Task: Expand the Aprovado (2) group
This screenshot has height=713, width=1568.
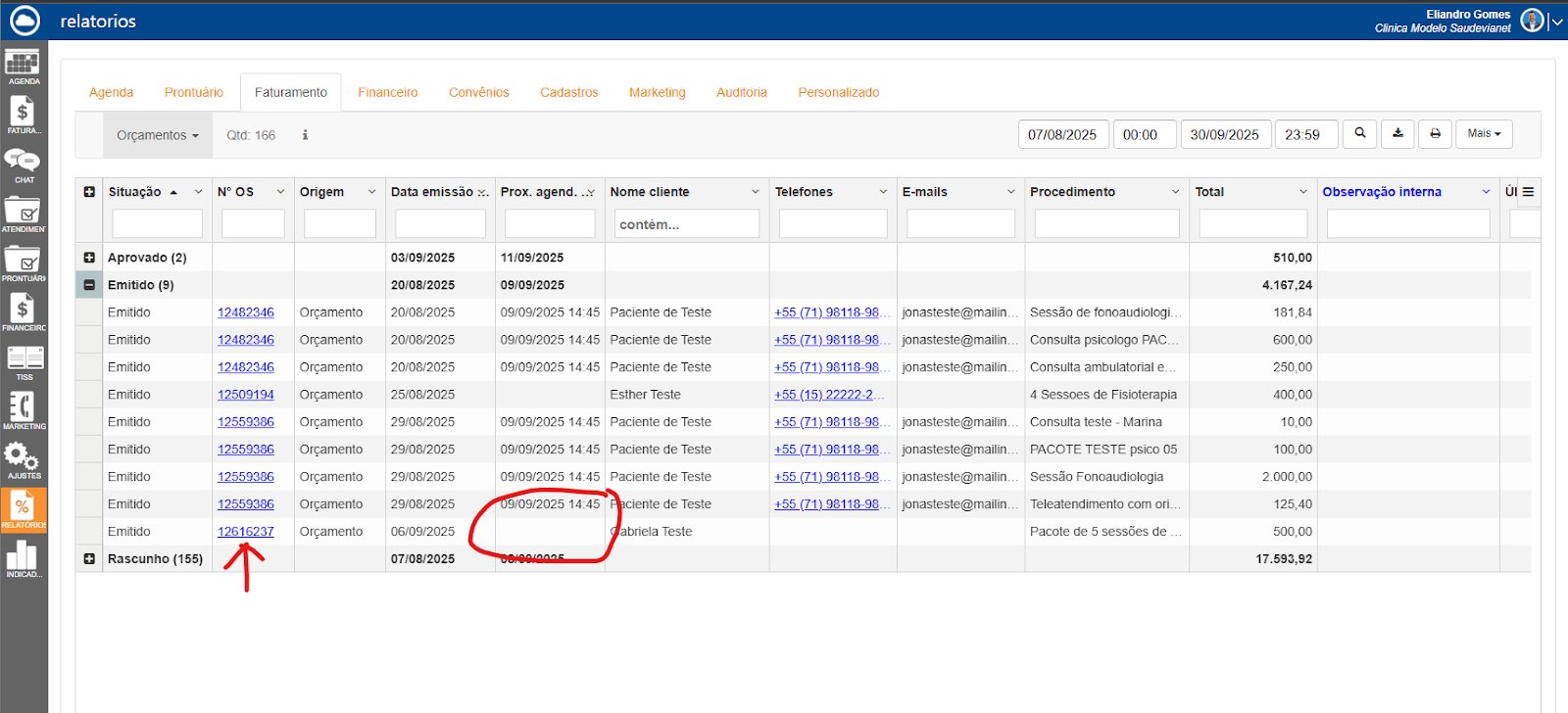Action: pos(89,258)
